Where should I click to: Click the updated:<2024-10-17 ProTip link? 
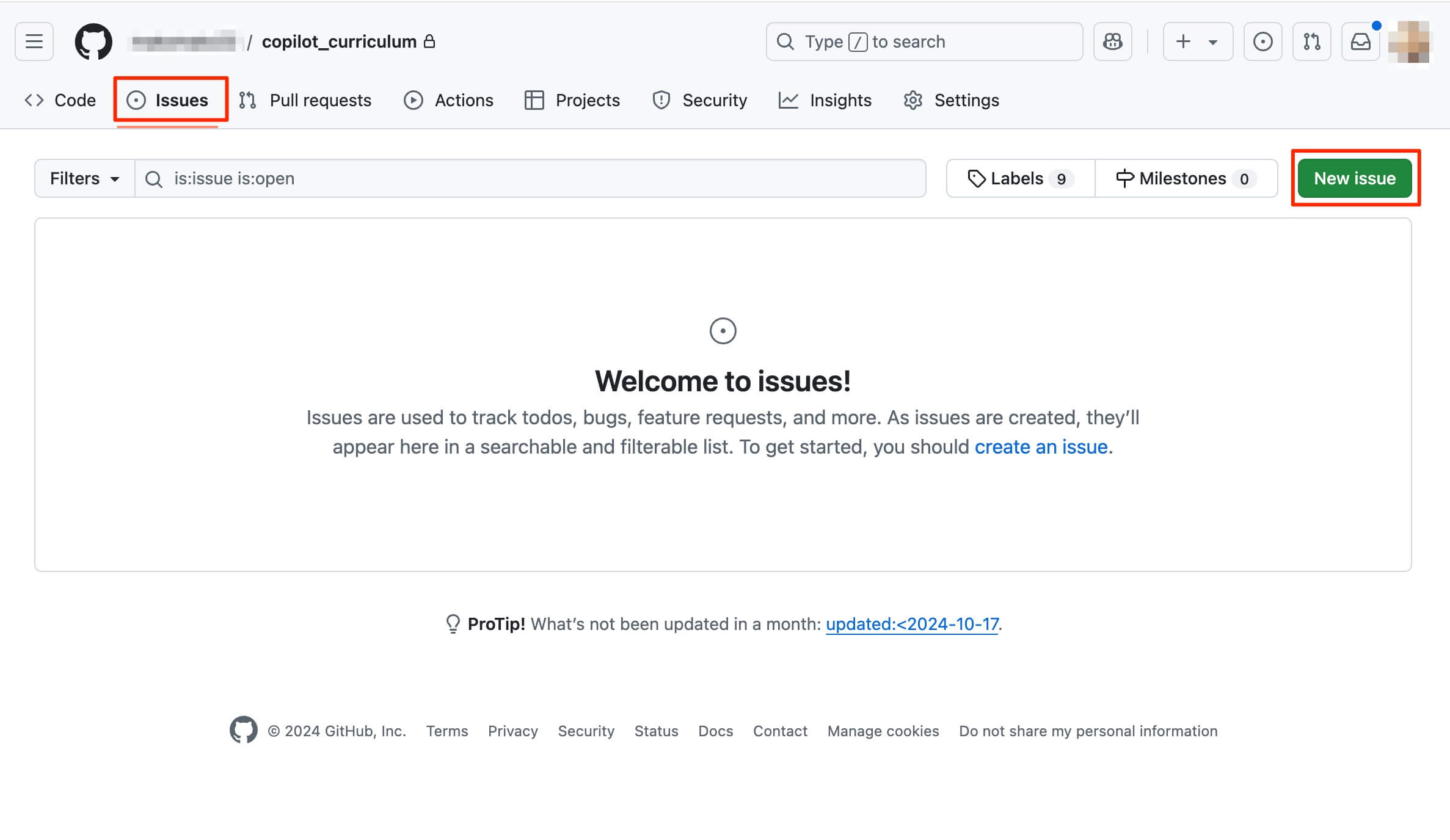(912, 624)
